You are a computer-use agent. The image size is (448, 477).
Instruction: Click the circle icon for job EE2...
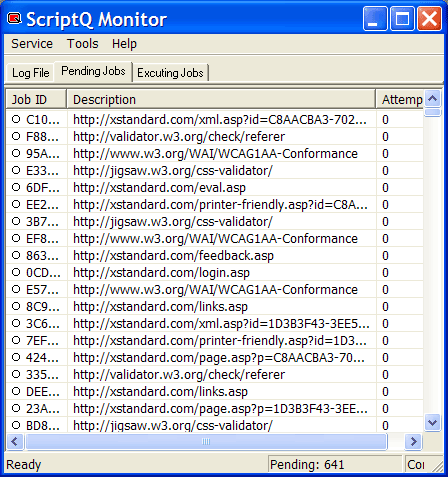(x=16, y=204)
